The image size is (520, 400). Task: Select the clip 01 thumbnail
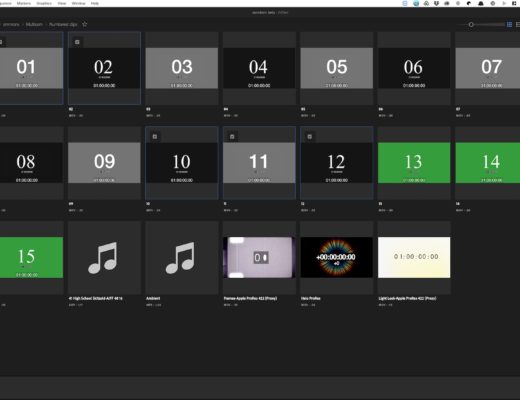pyautogui.click(x=31, y=68)
